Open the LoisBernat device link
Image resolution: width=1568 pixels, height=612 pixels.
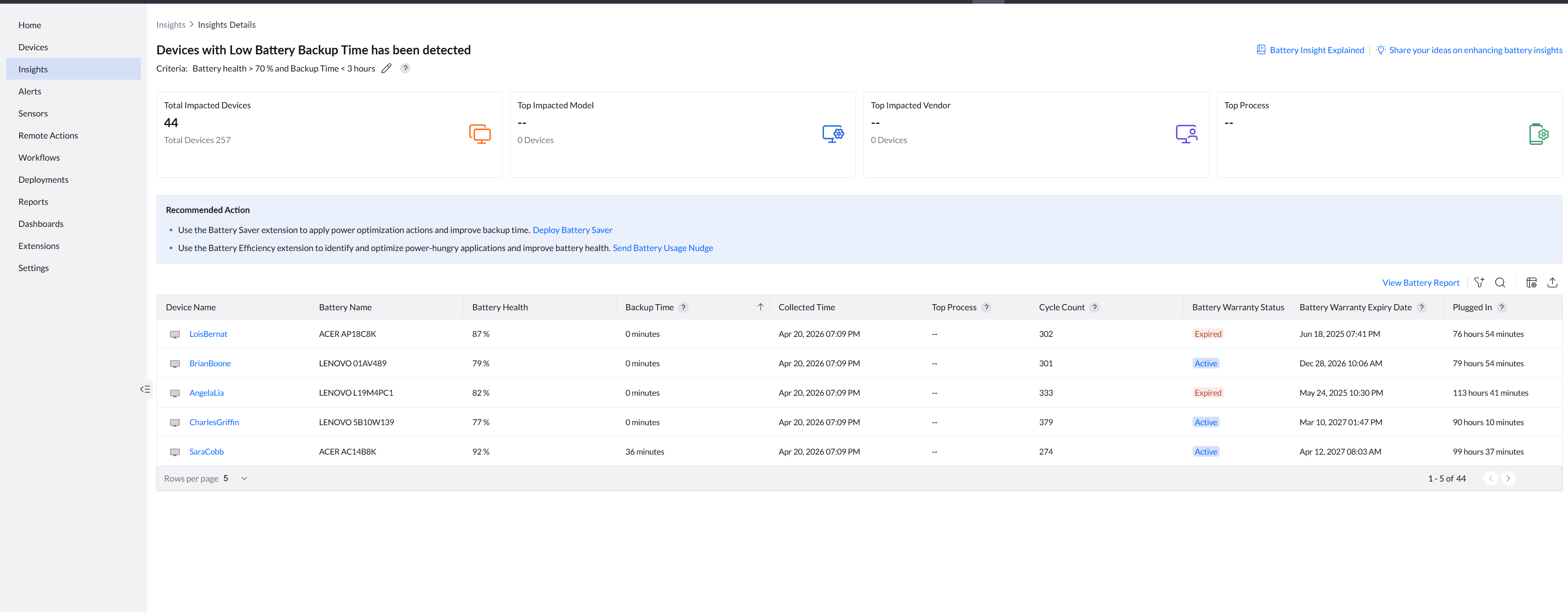[208, 334]
